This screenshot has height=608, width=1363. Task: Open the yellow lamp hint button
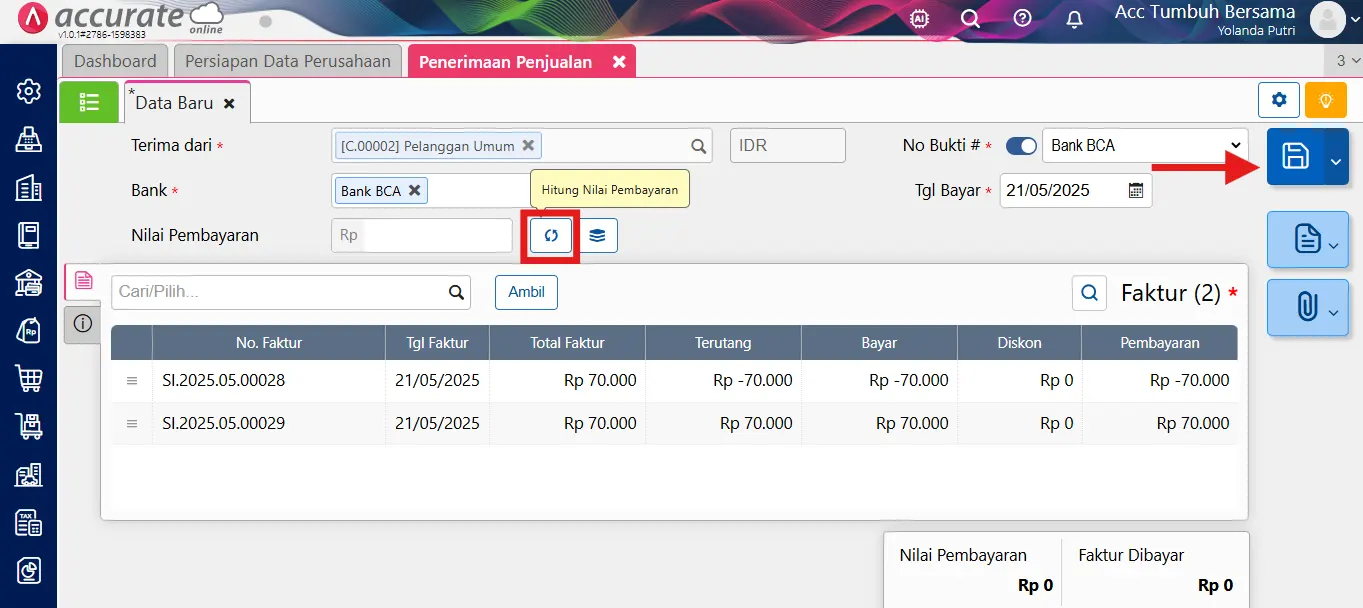[x=1325, y=100]
